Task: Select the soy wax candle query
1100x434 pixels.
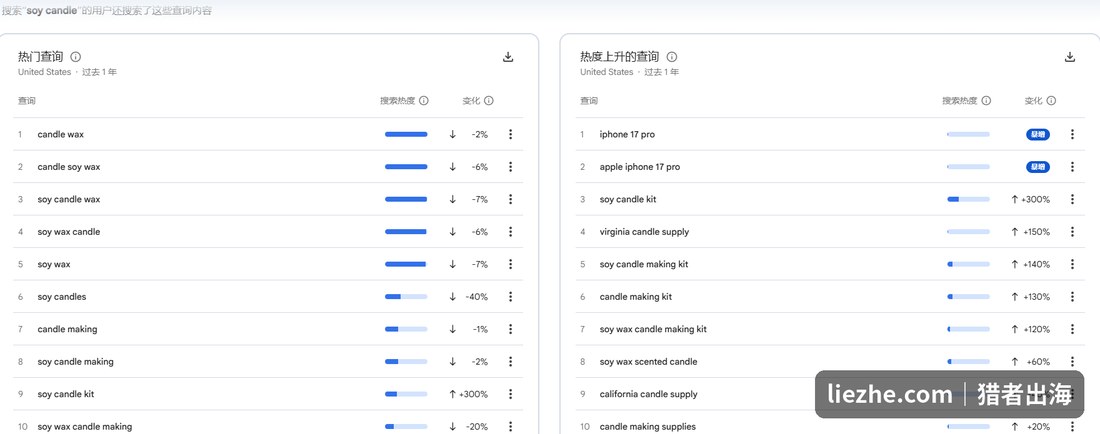Action: [69, 231]
